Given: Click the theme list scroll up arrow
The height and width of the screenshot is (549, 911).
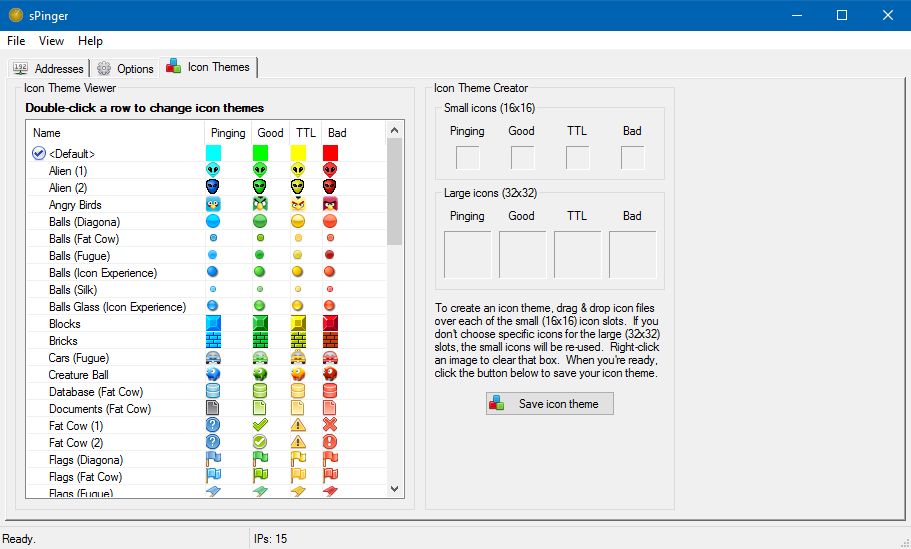Looking at the screenshot, I should (x=394, y=130).
